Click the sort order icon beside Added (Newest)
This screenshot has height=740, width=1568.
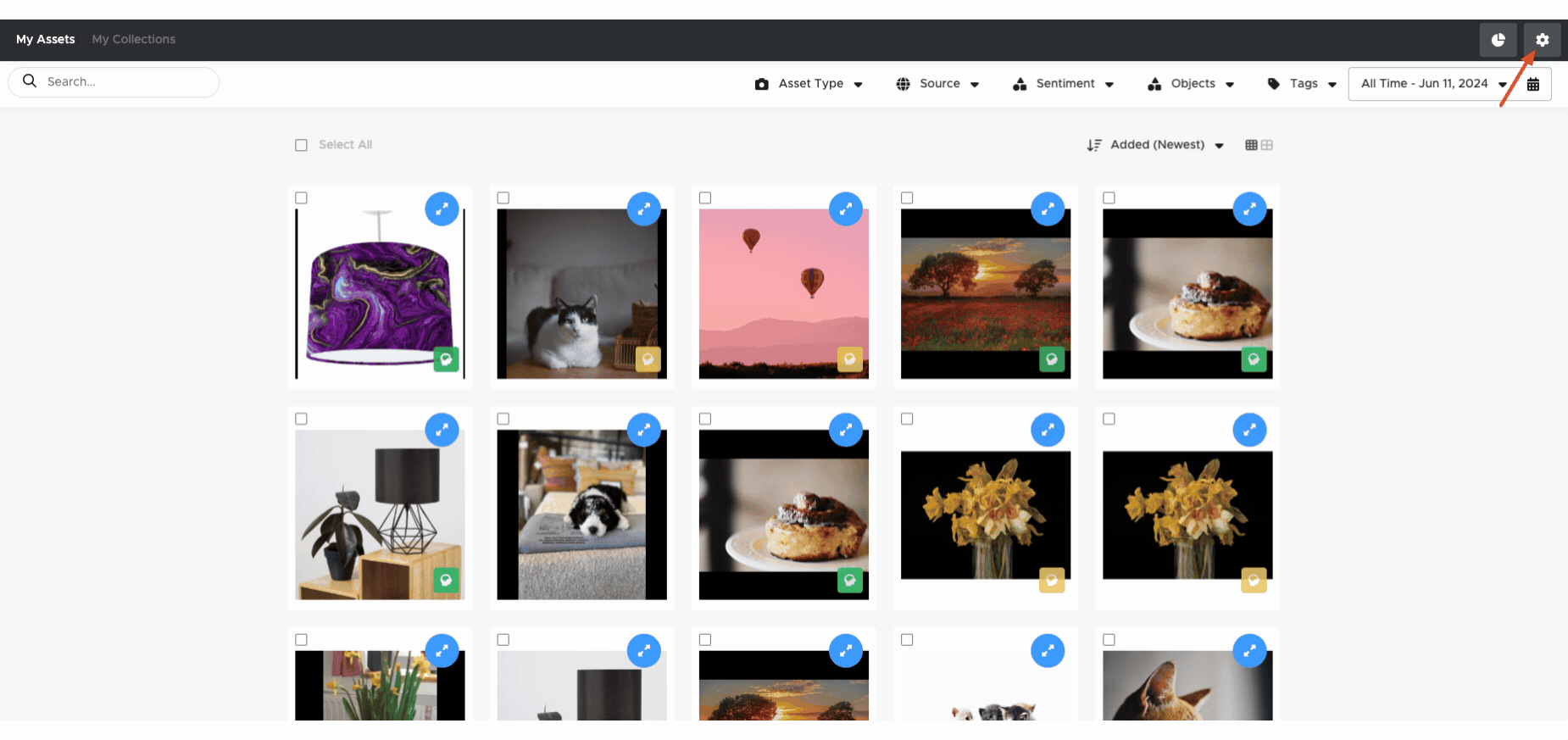pos(1094,145)
